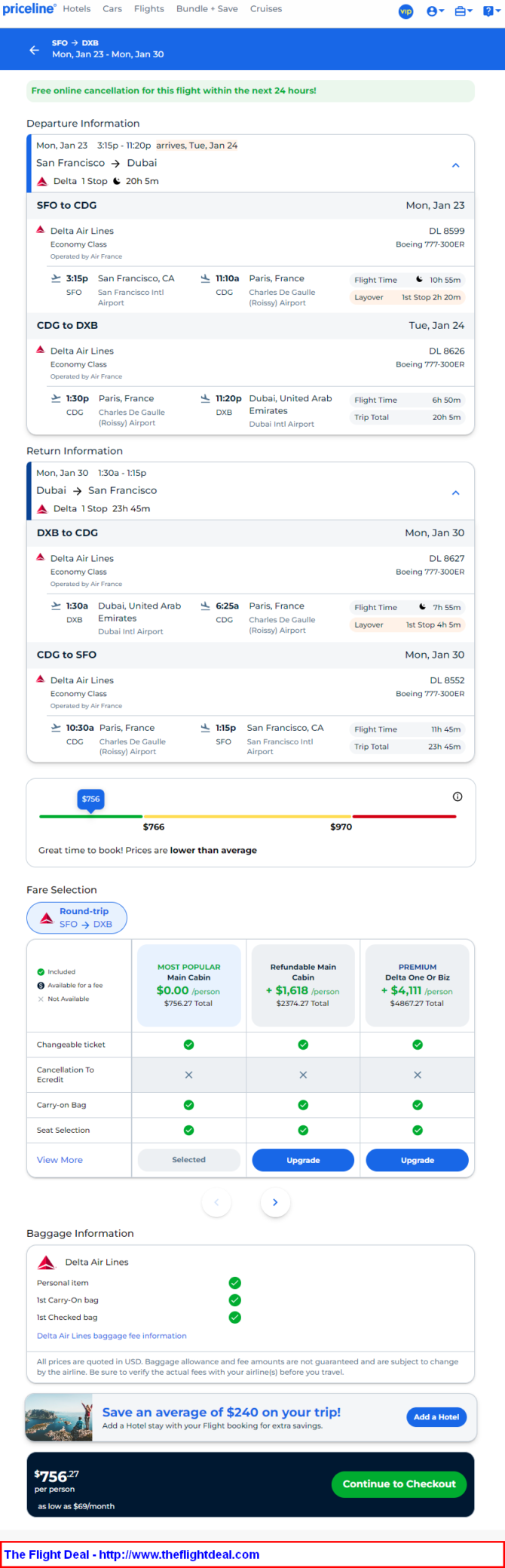Click the "$2374.27 Total" price text
505x1568 pixels.
pyautogui.click(x=303, y=1003)
